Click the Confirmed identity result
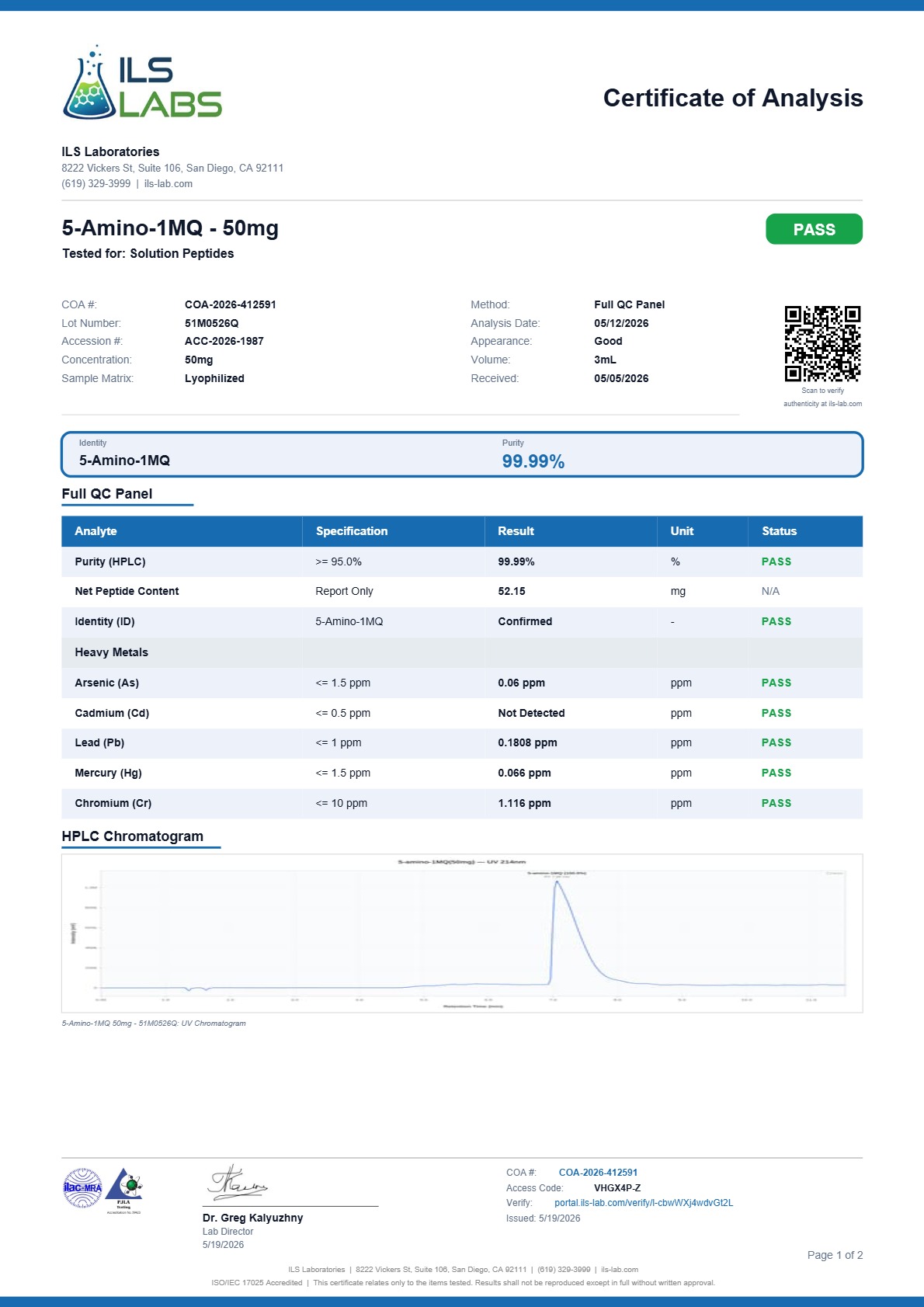Viewport: 924px width, 1307px height. pos(525,621)
